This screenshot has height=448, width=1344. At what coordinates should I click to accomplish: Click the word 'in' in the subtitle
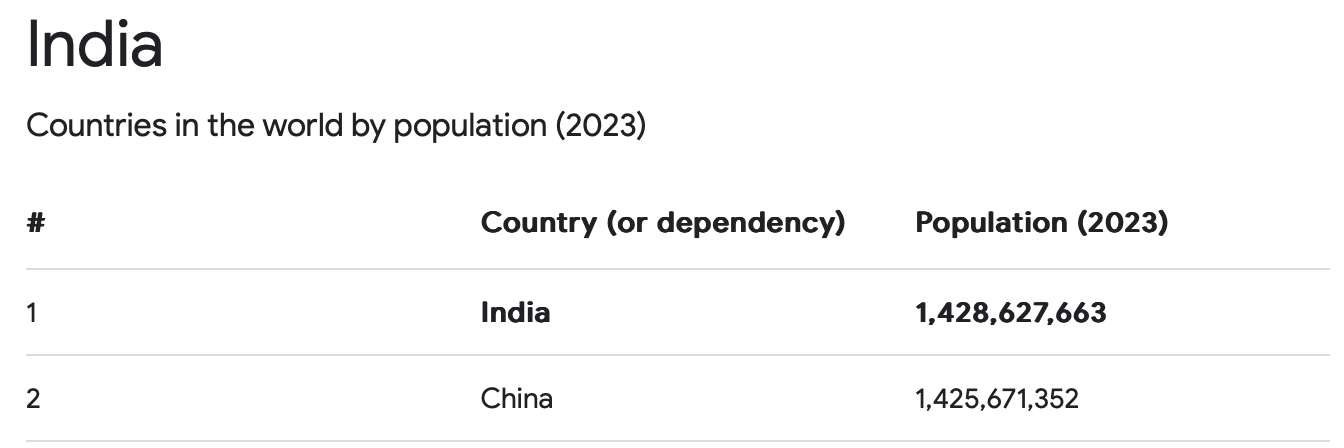point(187,127)
